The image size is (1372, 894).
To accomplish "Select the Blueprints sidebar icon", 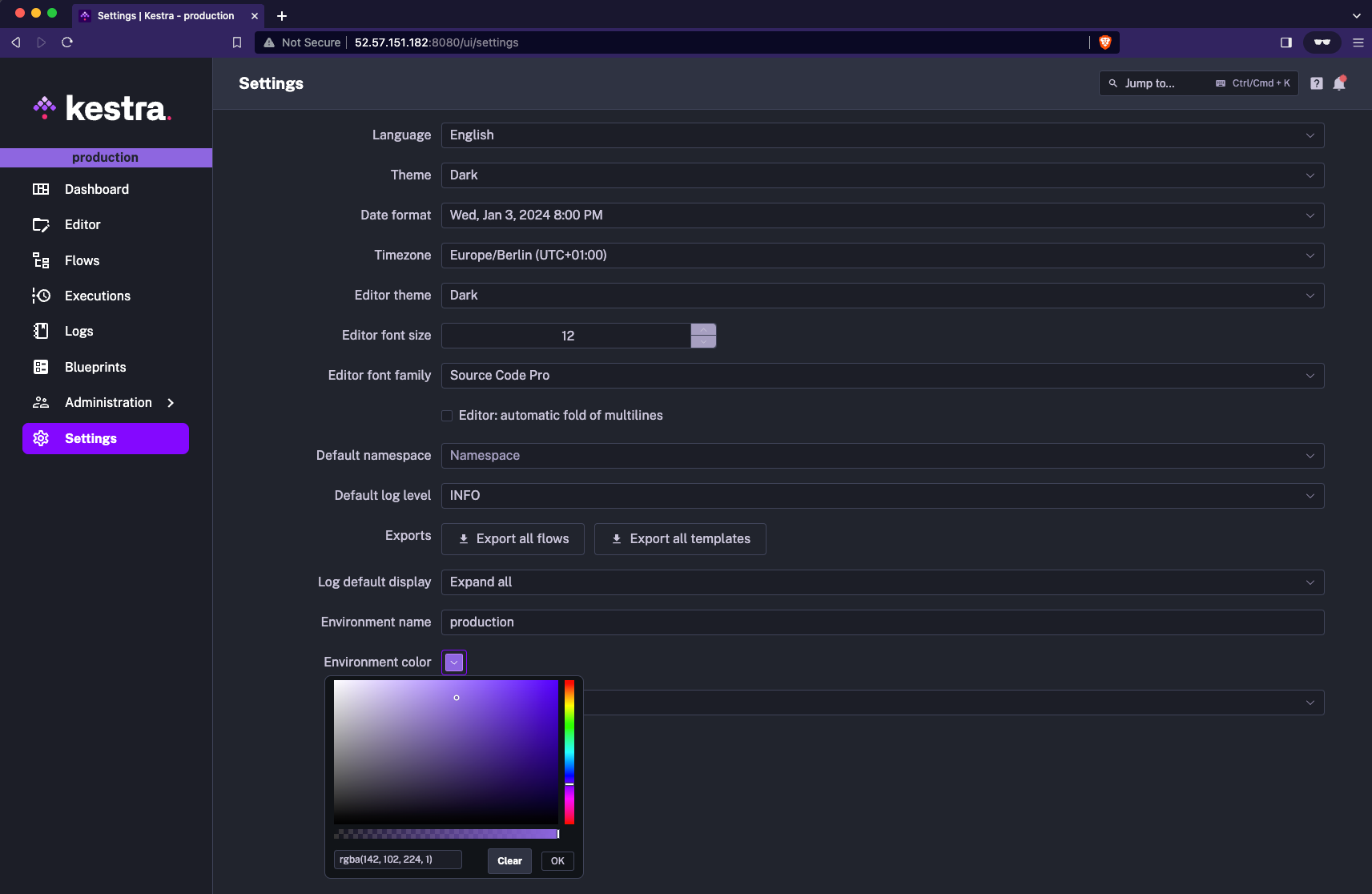I will [41, 367].
